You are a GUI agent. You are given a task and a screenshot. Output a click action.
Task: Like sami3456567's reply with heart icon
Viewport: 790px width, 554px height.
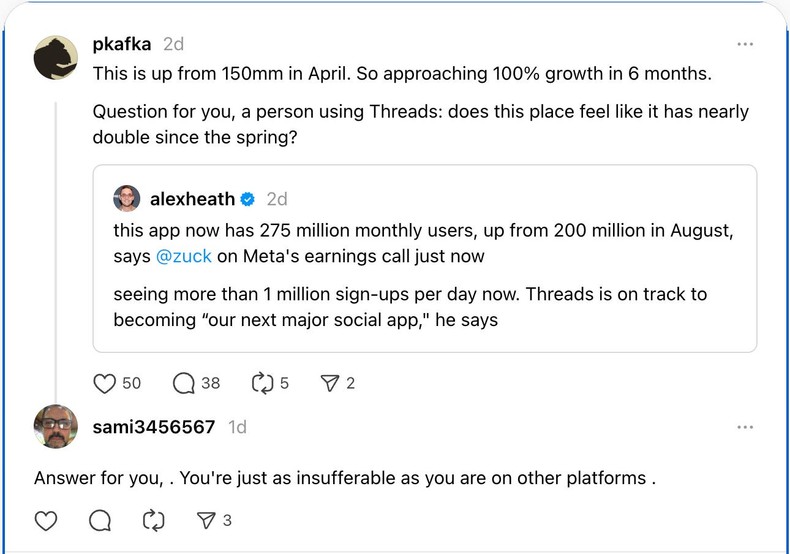coord(46,520)
